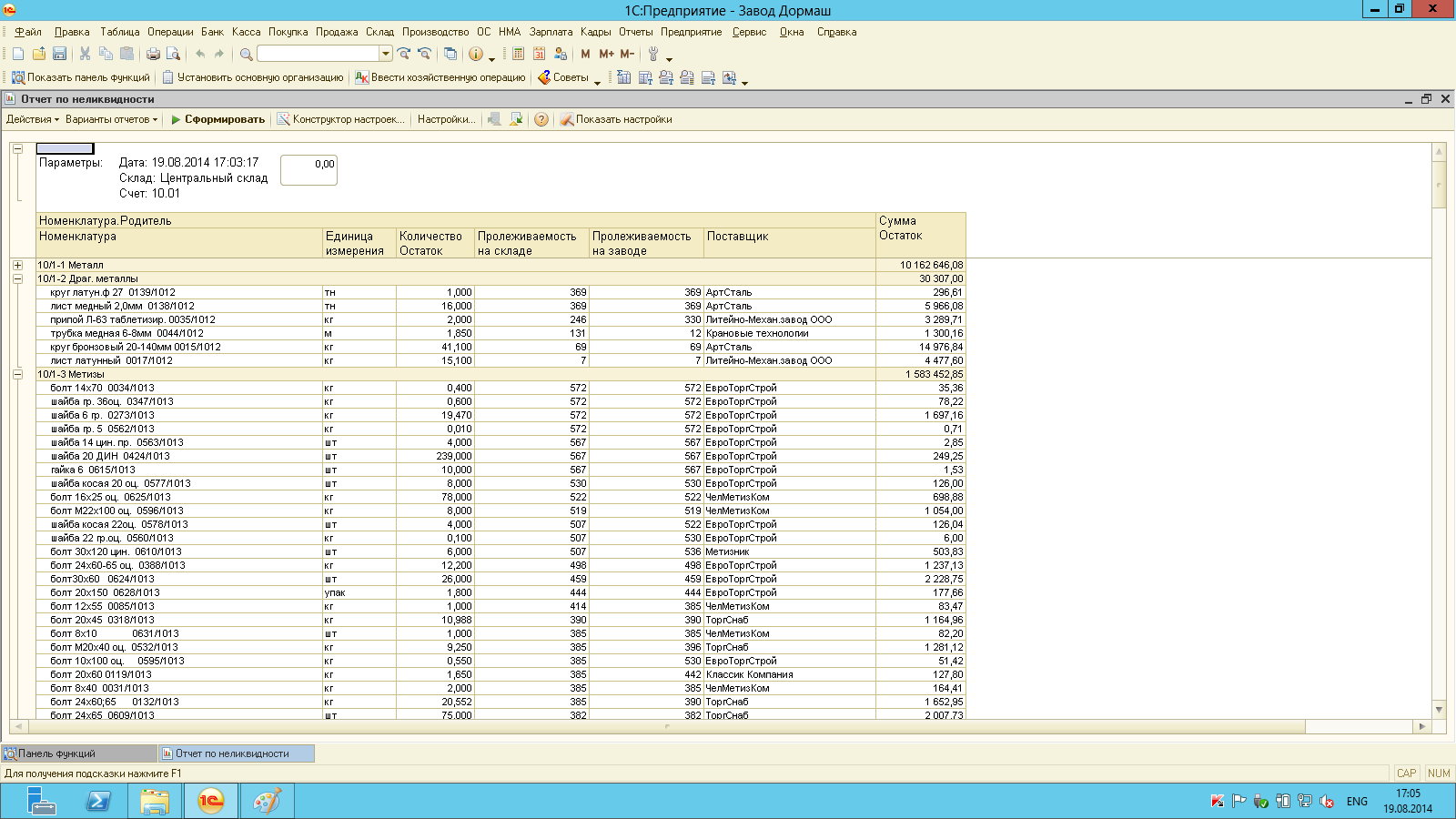Click the question mark help icon in report toolbar
The image size is (1456, 819).
541,119
